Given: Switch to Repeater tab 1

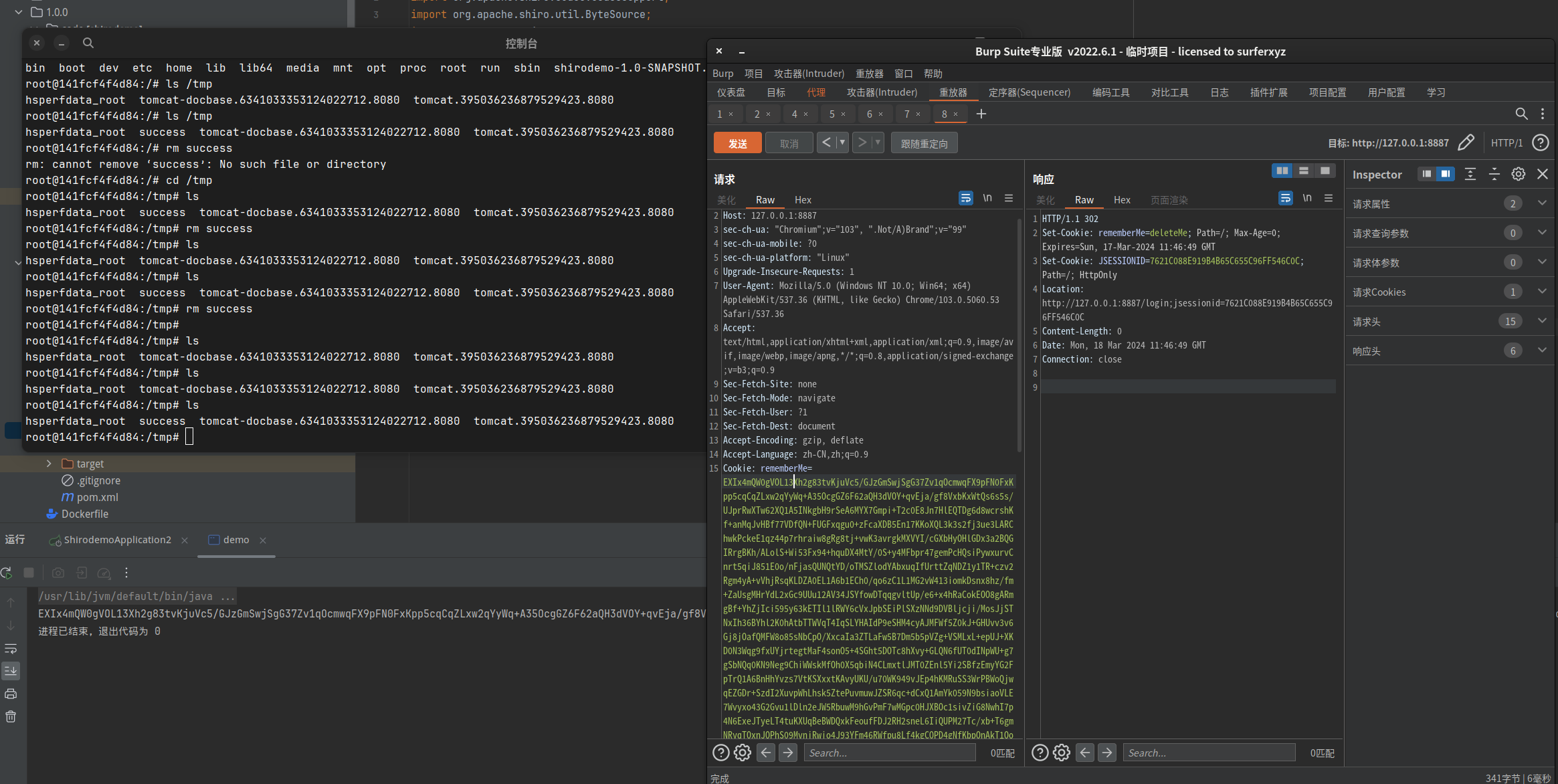Looking at the screenshot, I should pos(720,114).
